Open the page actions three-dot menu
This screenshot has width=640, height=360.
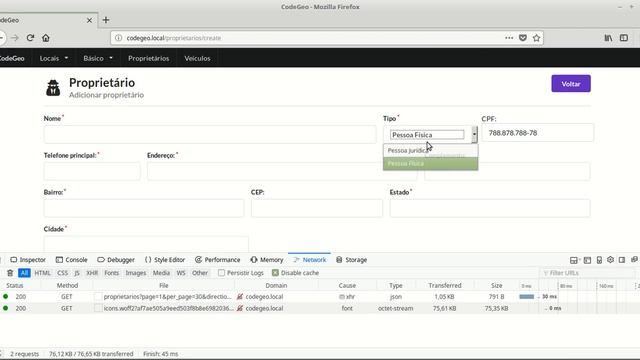[509, 38]
